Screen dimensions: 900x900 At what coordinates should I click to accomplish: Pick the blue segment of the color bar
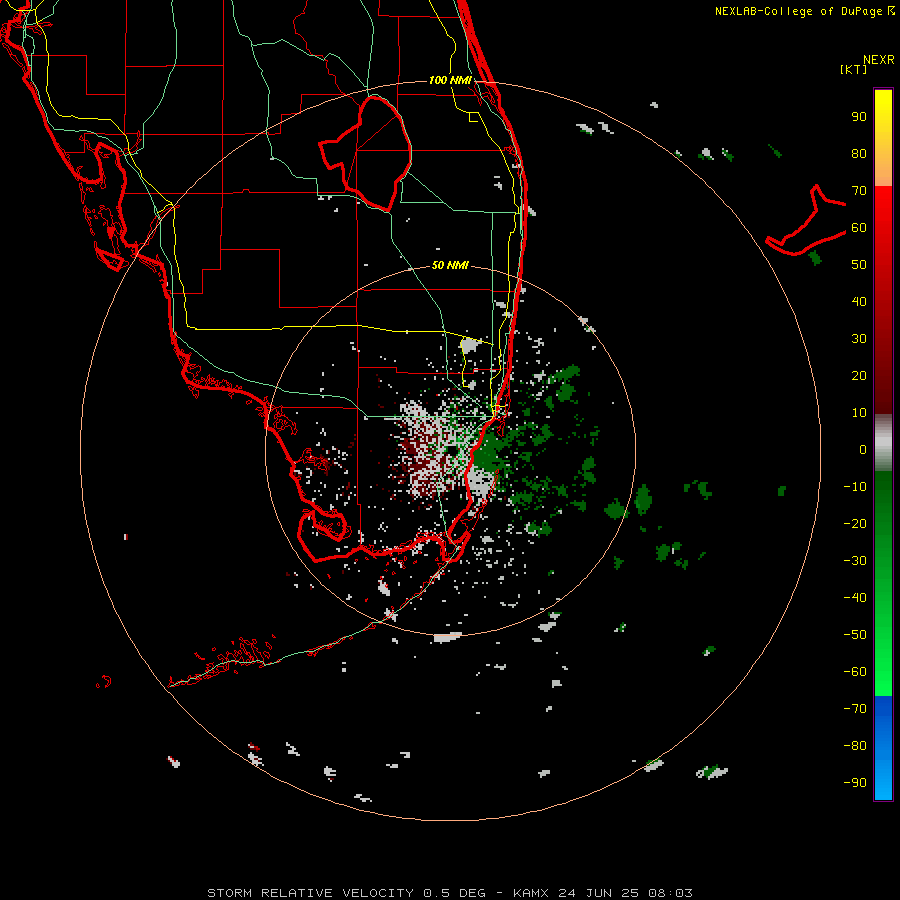[883, 748]
